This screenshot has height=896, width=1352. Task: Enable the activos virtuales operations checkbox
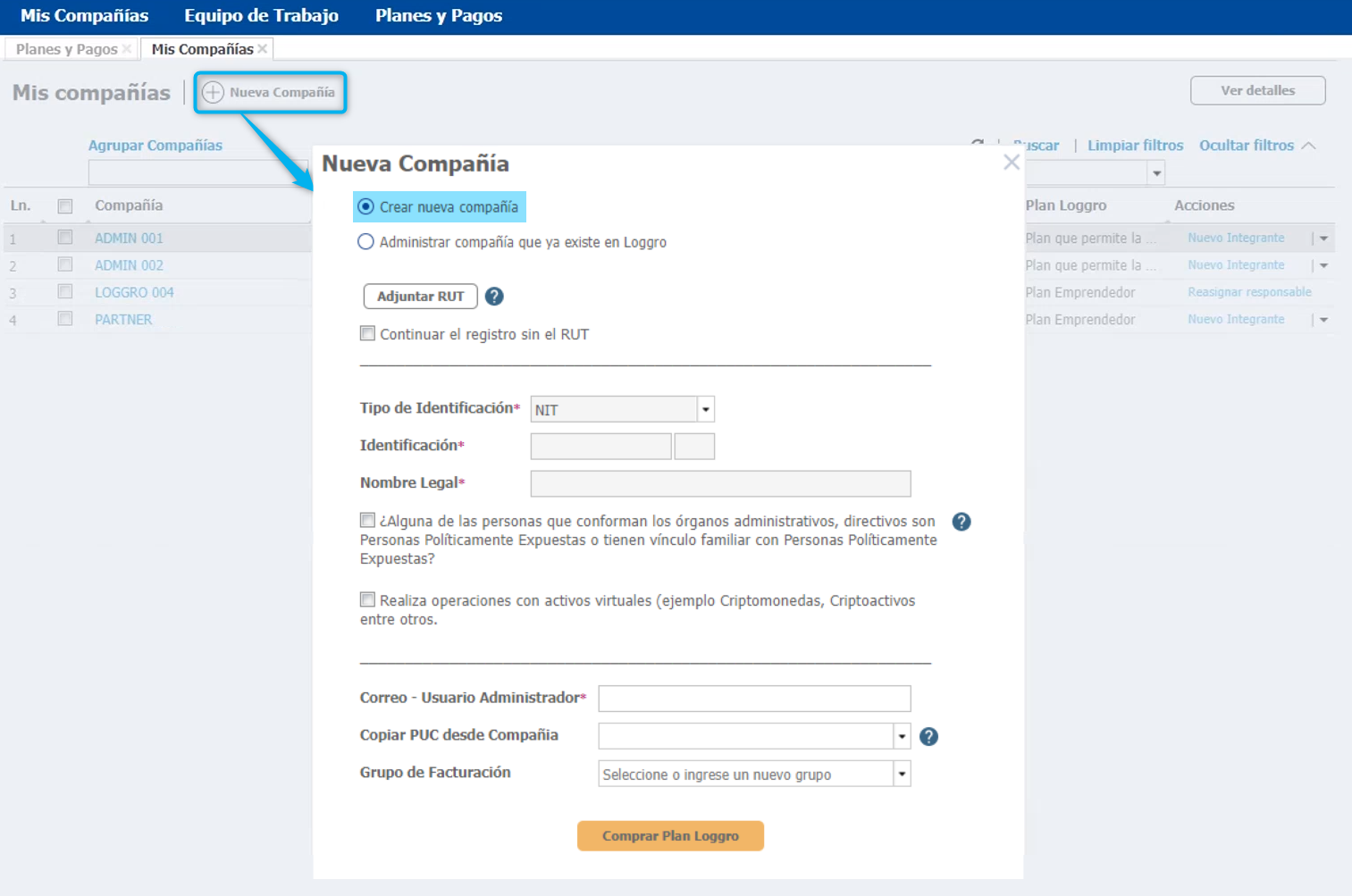click(x=367, y=599)
